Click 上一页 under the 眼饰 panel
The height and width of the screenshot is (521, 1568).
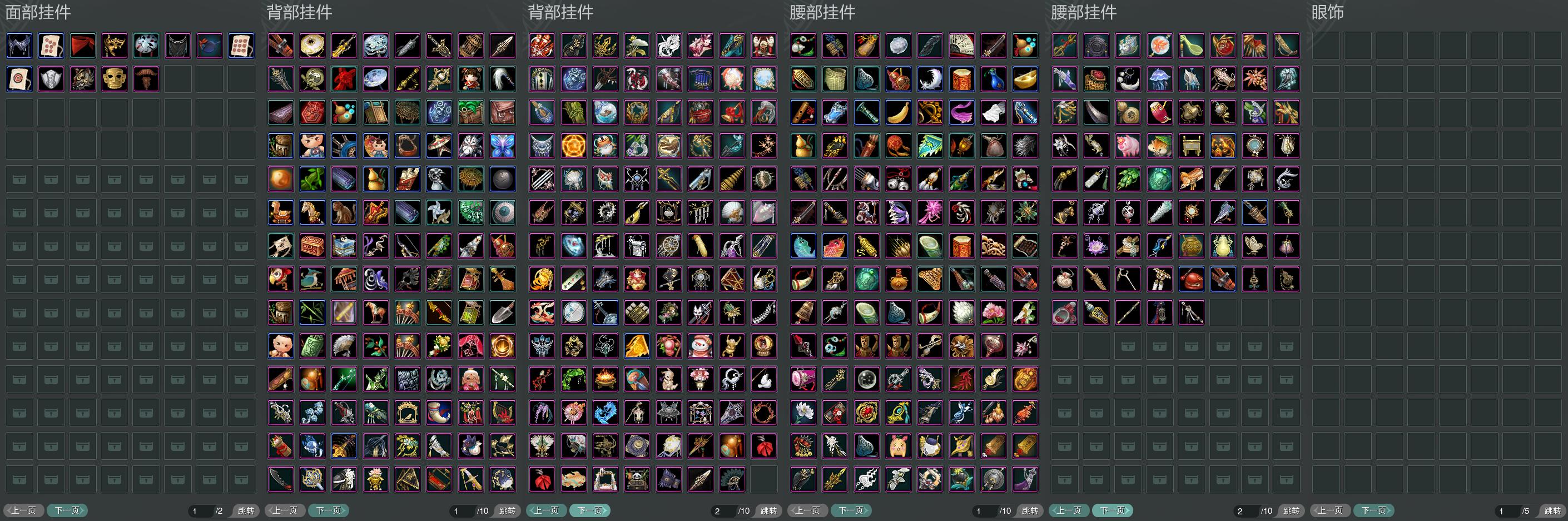pos(1329,510)
